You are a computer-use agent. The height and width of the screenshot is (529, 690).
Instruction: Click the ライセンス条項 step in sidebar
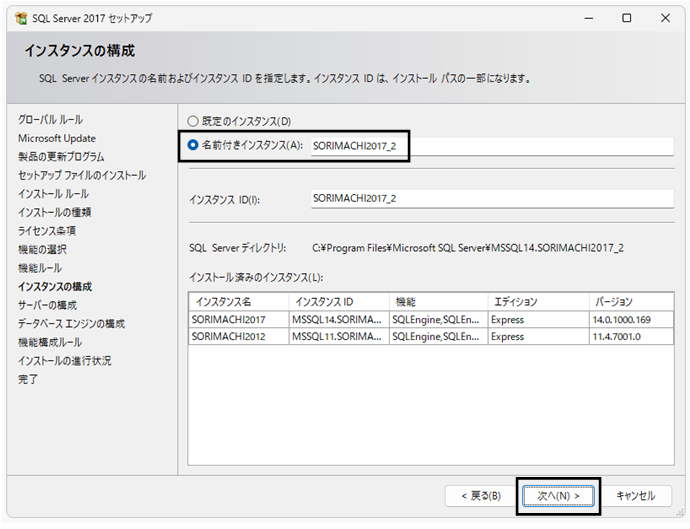point(47,231)
